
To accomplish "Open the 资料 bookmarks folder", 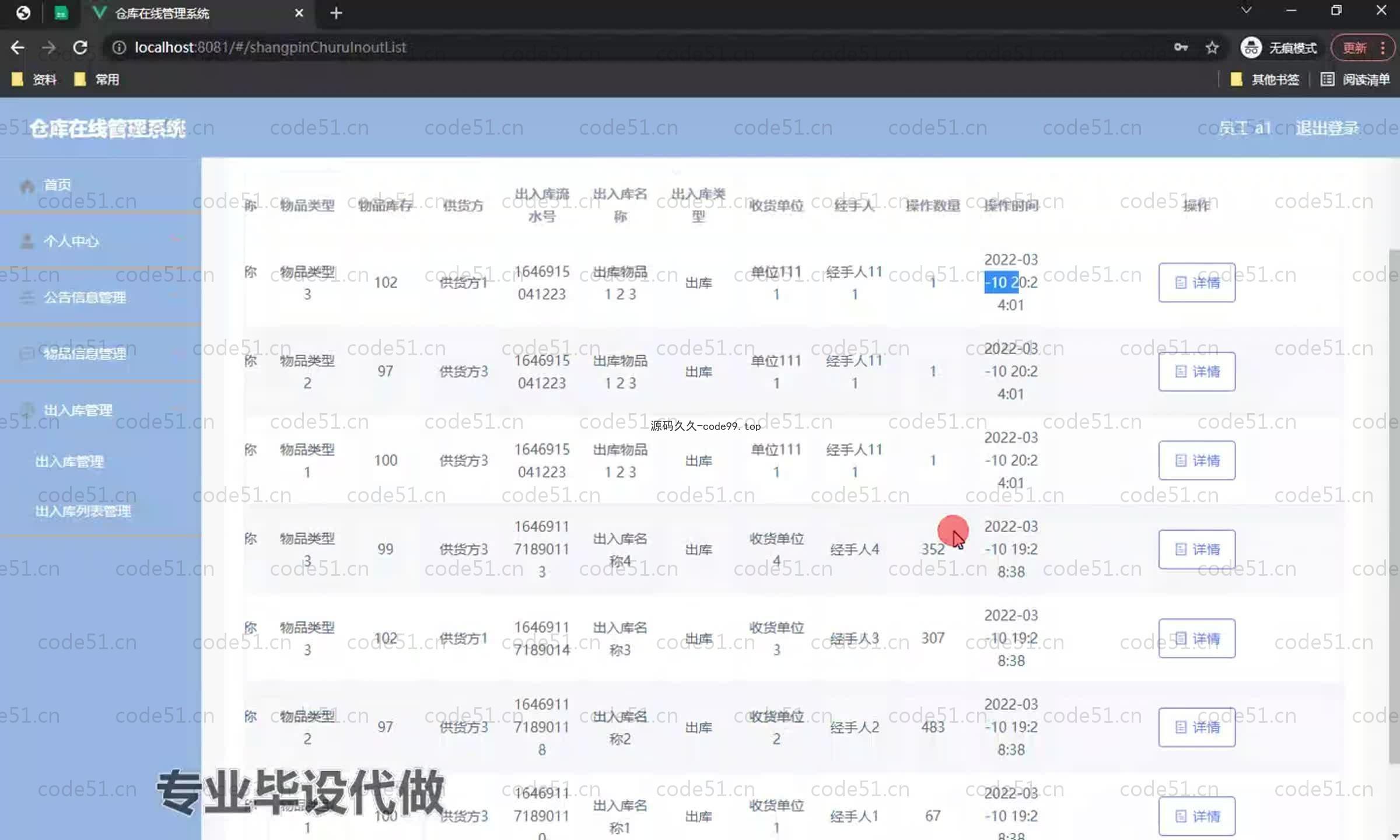I will pos(35,79).
